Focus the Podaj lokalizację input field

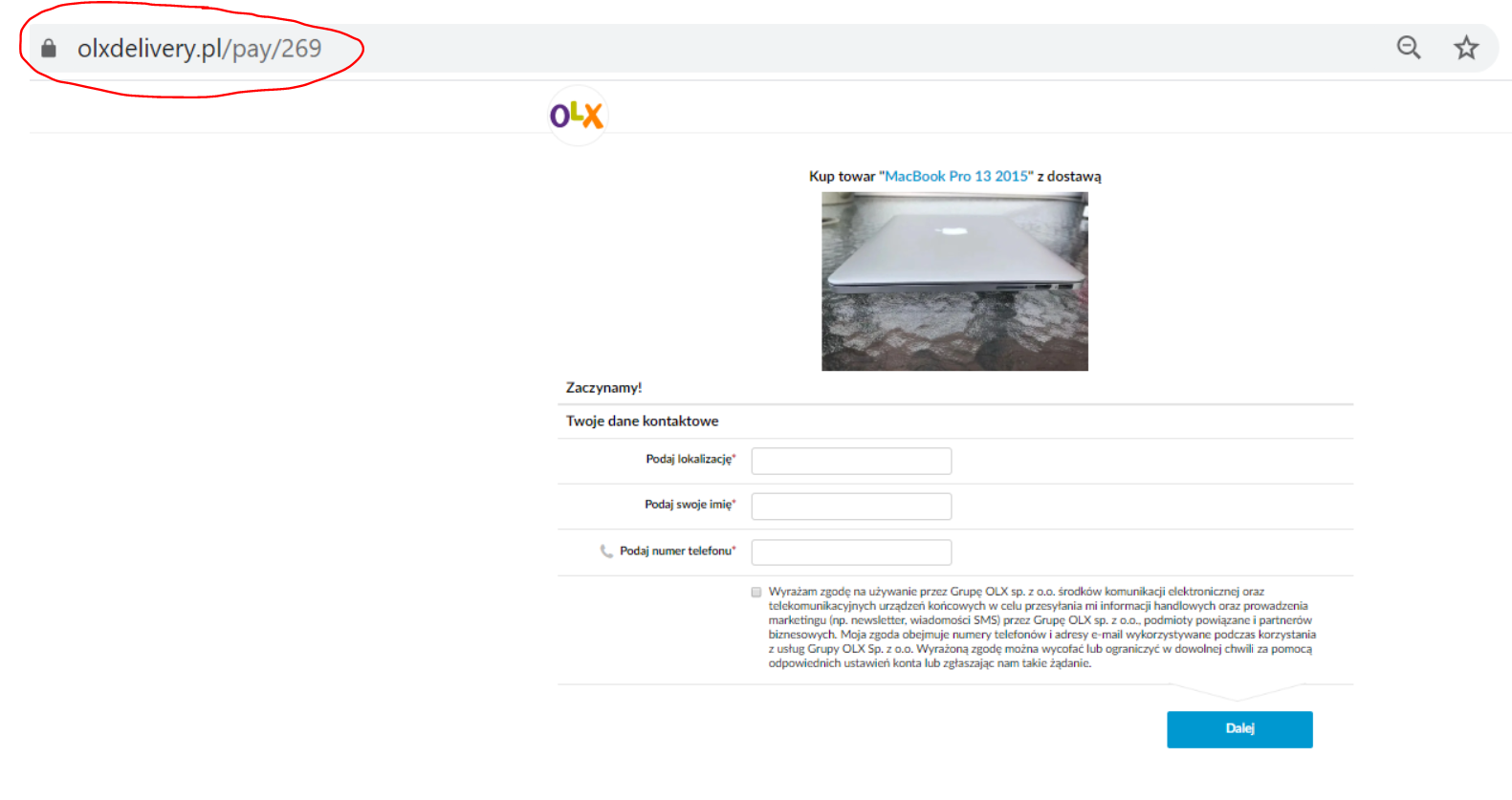tap(851, 461)
